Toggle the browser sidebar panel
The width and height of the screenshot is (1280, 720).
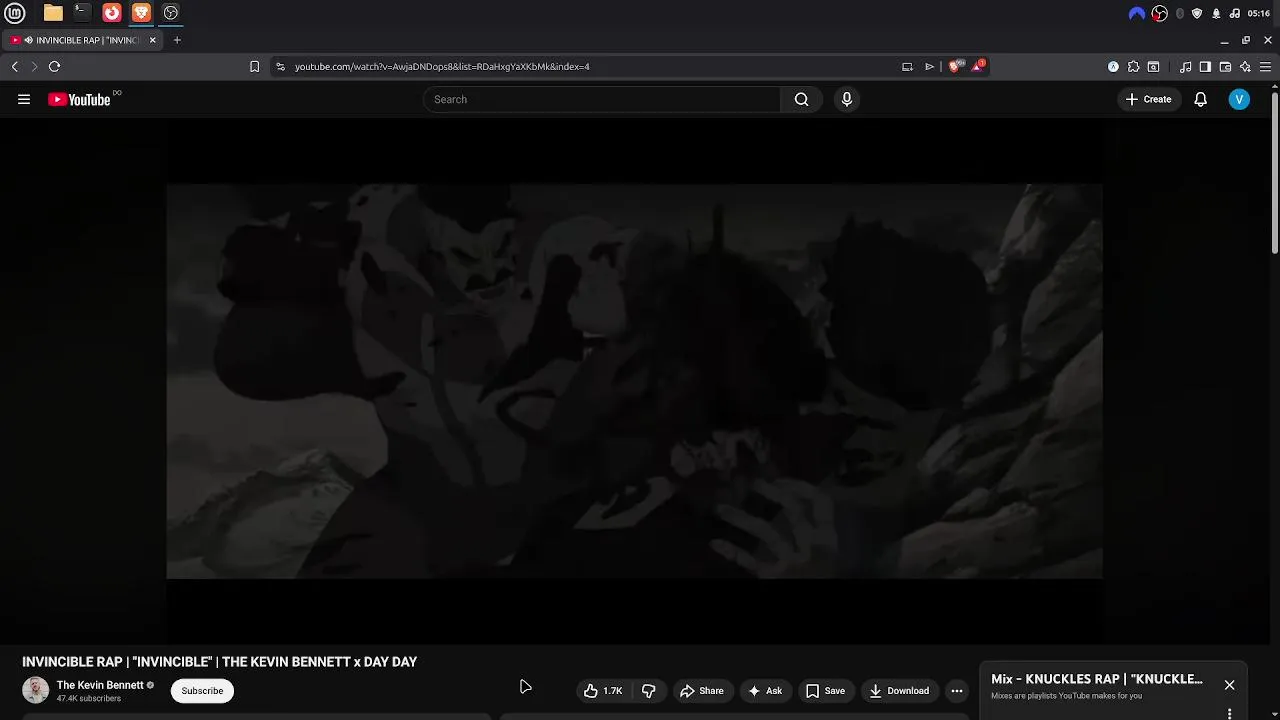[x=1205, y=66]
